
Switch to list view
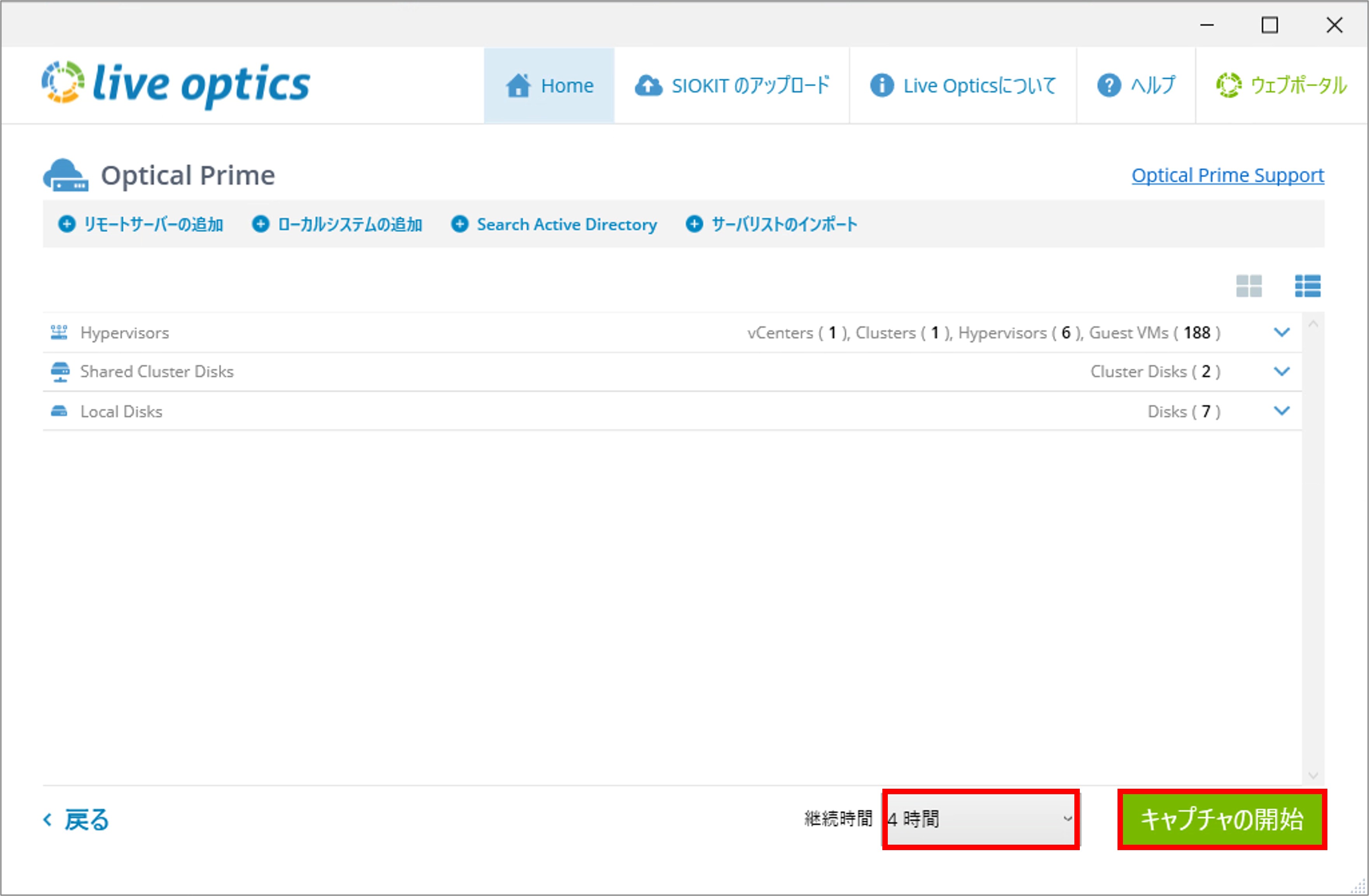[x=1308, y=286]
